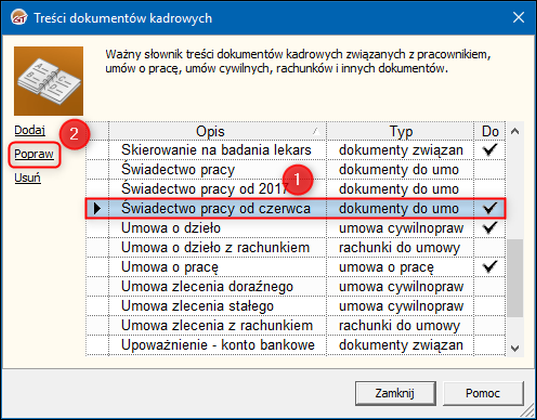
Task: Click the row pointer arrow on the selected row
Action: click(x=97, y=208)
